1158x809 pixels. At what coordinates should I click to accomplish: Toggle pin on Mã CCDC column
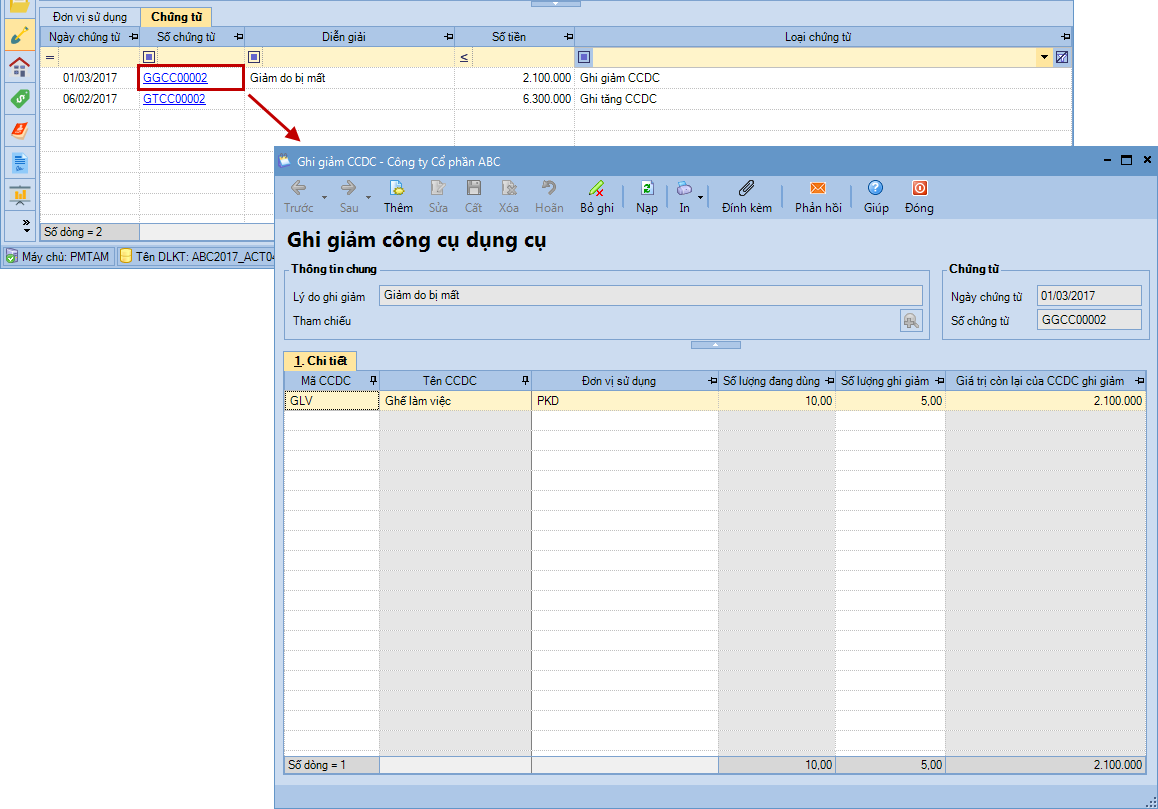coord(373,381)
